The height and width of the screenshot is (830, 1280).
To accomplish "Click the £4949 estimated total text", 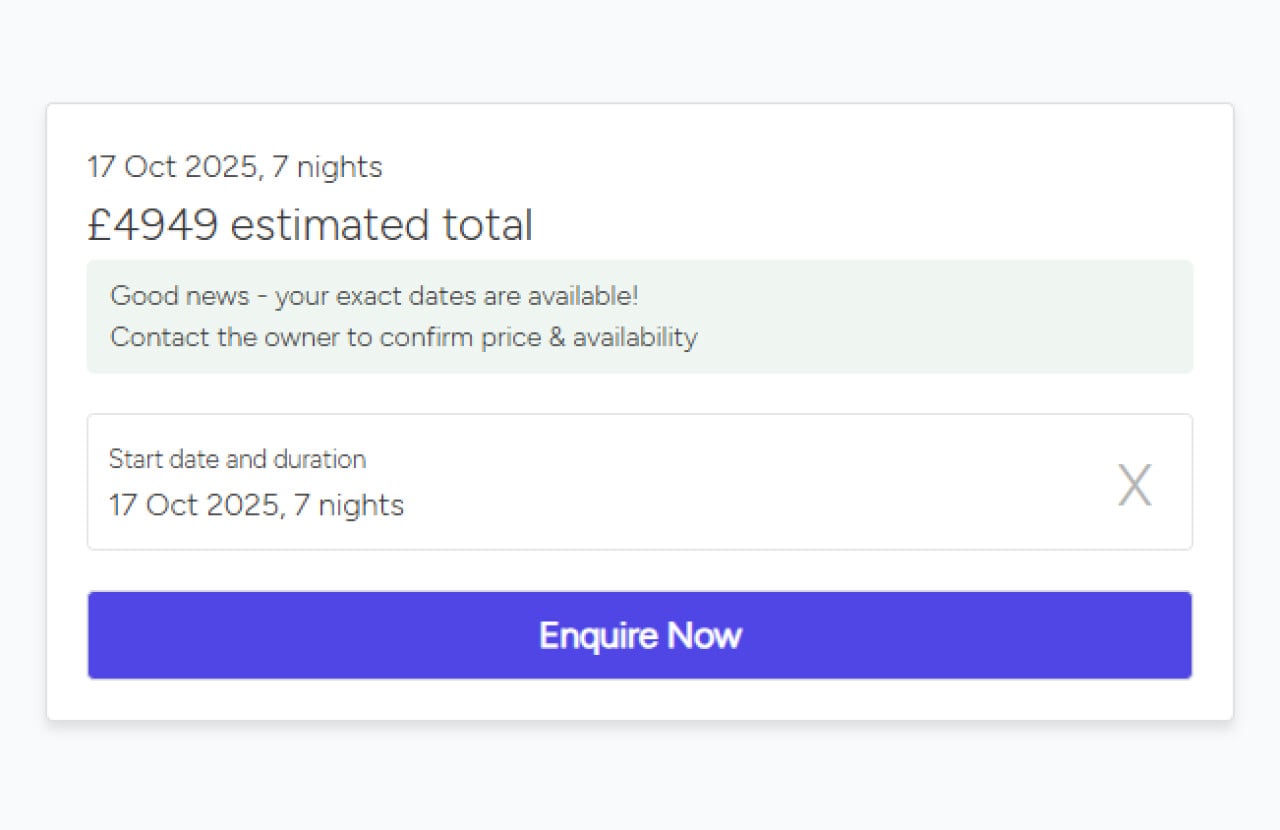I will click(x=310, y=224).
